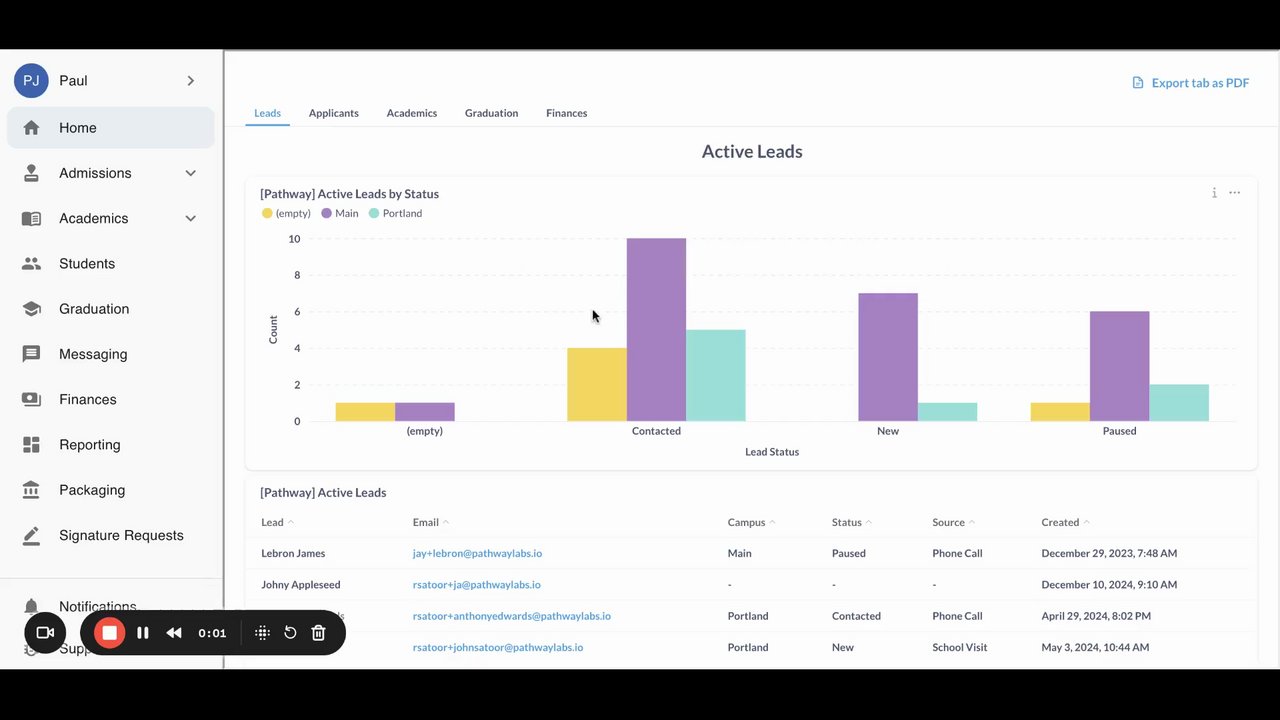Expand the Academics sidebar chevron
1280x720 pixels.
(x=191, y=218)
